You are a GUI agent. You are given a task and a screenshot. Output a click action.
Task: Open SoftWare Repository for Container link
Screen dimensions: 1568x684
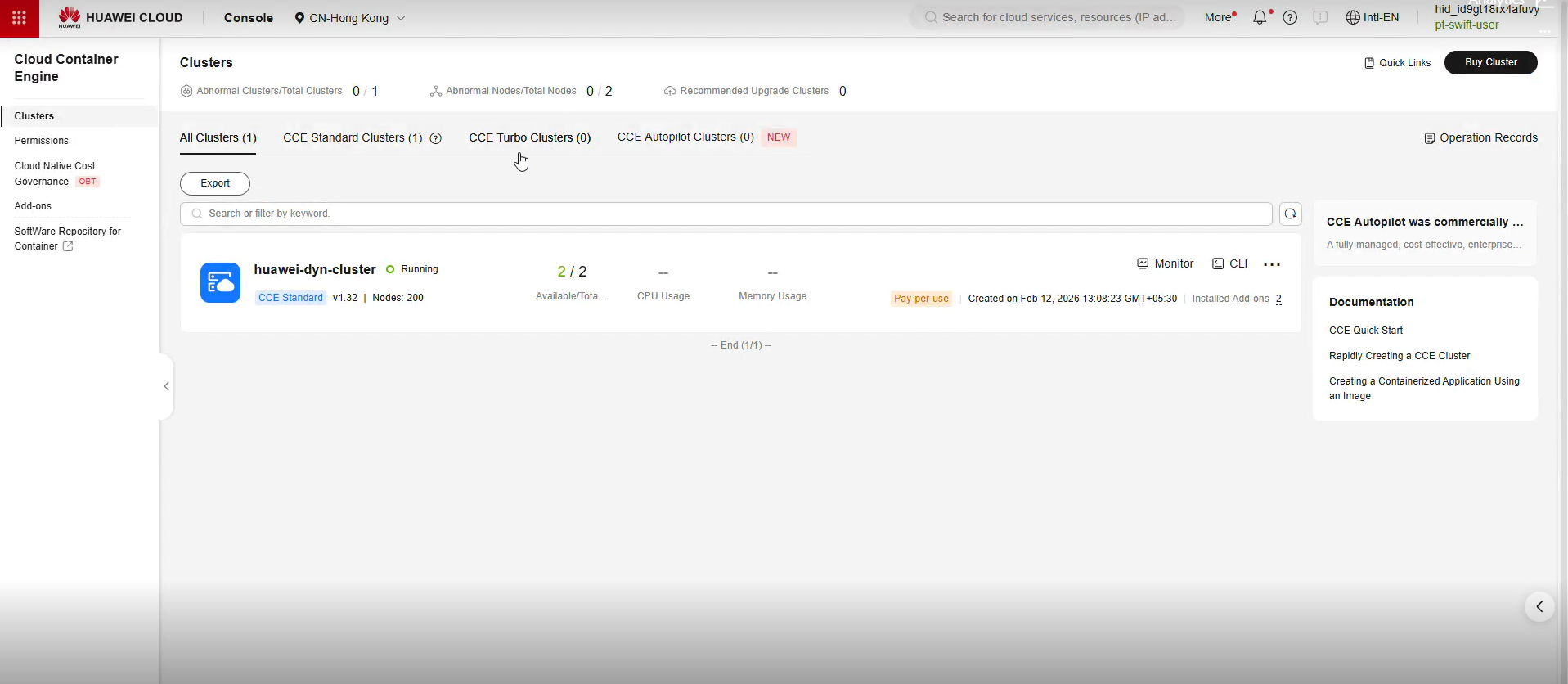68,239
